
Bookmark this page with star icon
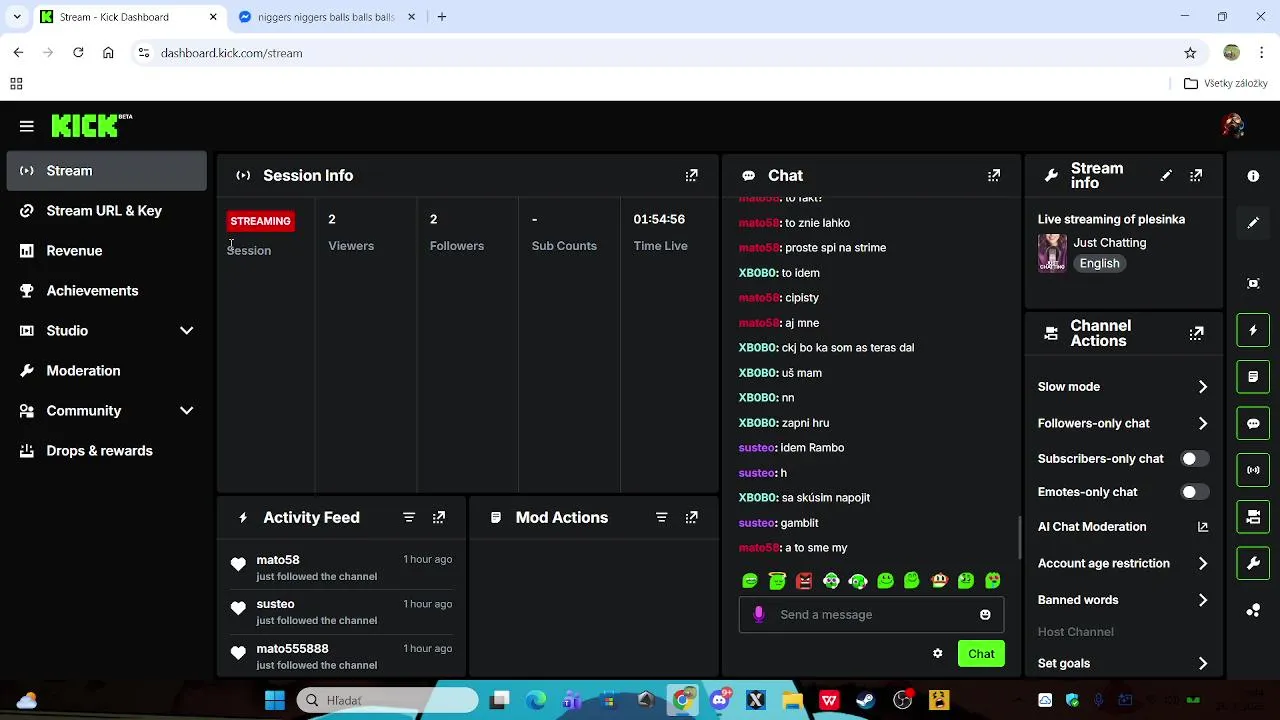[1190, 53]
